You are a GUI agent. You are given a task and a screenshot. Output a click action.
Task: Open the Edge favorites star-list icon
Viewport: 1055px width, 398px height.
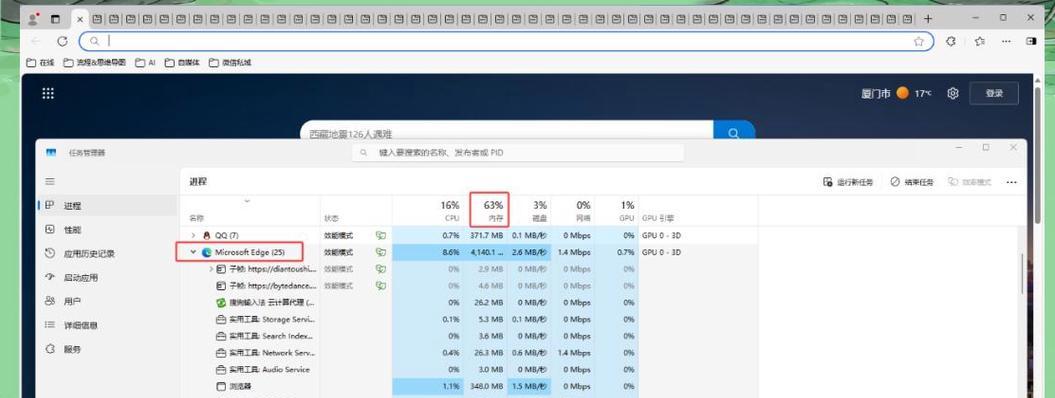click(x=980, y=41)
